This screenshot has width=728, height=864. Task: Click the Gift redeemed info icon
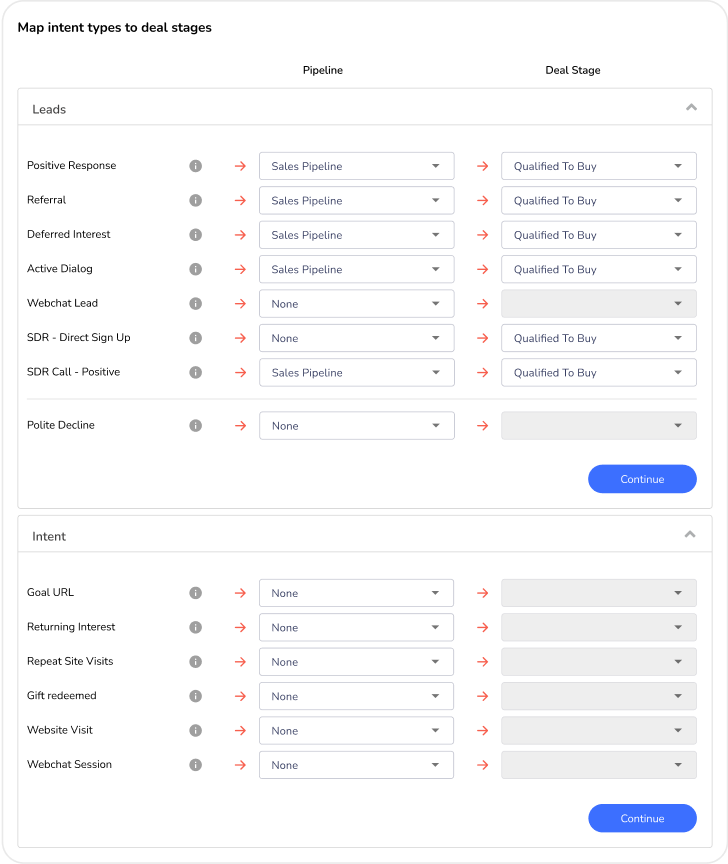point(196,696)
